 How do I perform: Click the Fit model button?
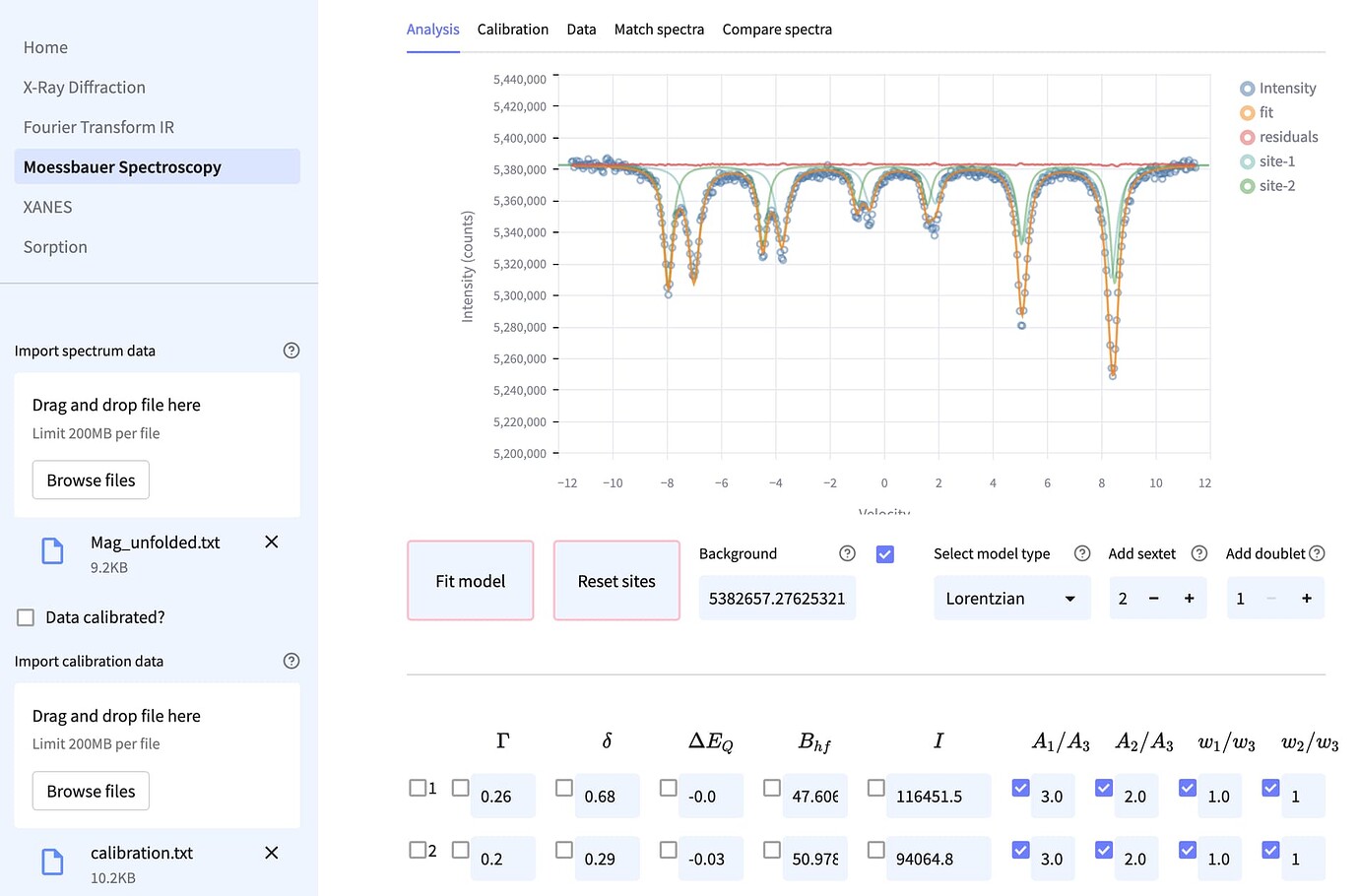[470, 580]
